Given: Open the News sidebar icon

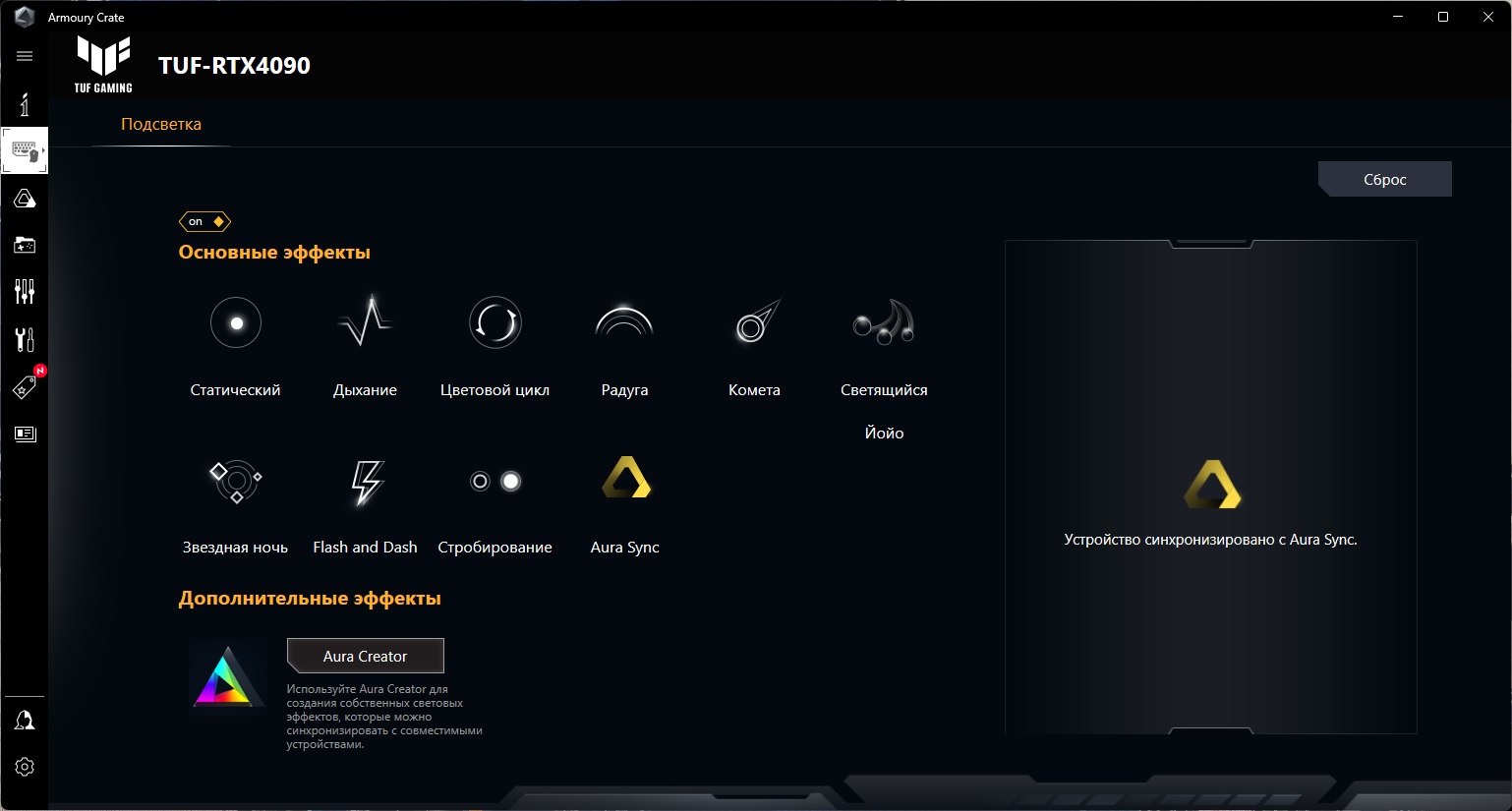Looking at the screenshot, I should pyautogui.click(x=25, y=434).
